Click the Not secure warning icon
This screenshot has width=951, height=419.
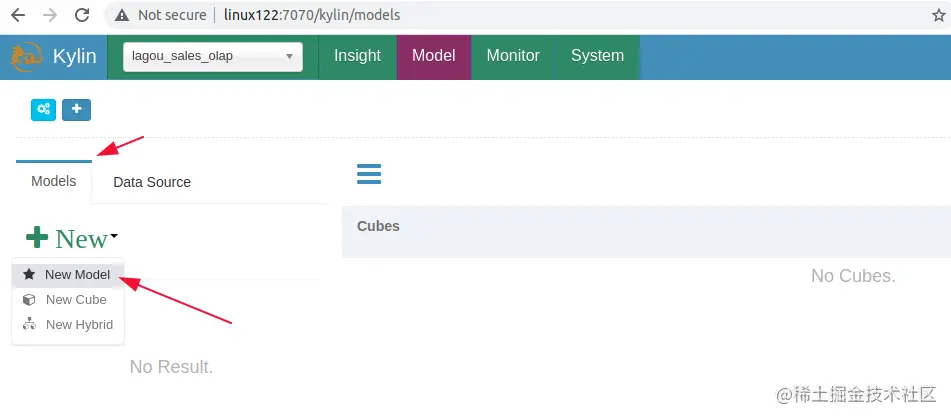123,15
